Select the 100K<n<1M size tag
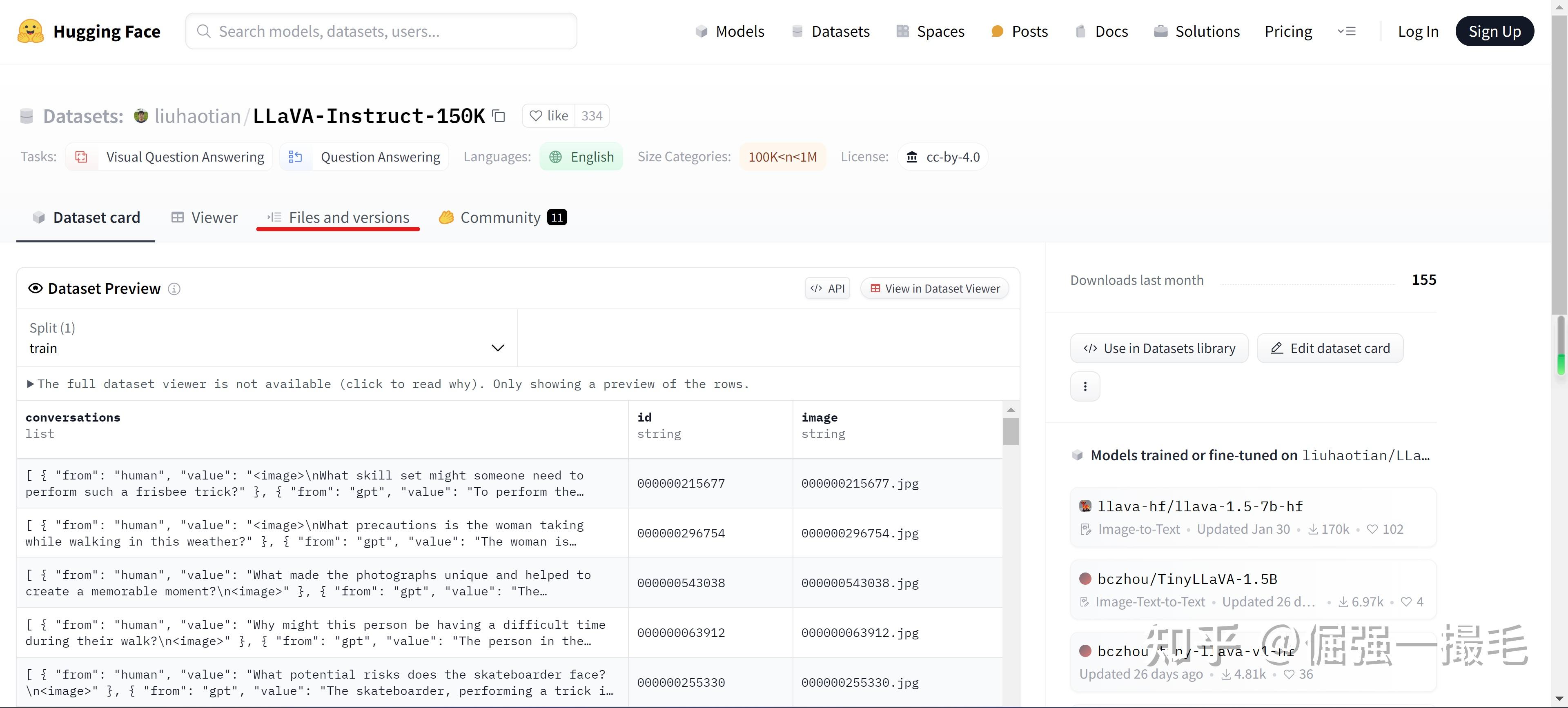Viewport: 1568px width, 708px height. tap(783, 157)
